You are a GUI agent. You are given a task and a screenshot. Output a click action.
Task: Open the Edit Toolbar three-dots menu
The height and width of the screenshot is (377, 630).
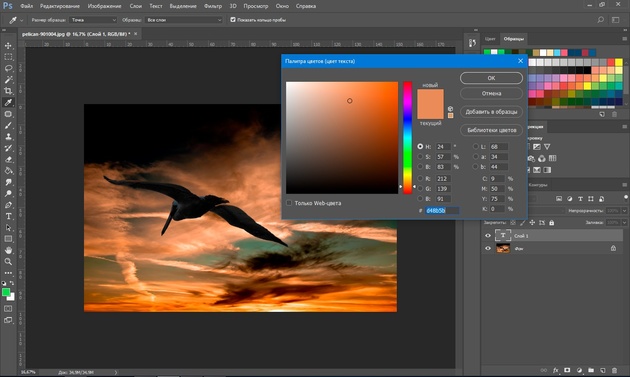coord(8,273)
